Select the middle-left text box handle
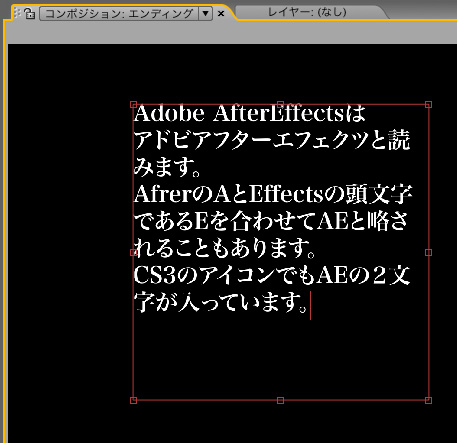This screenshot has width=457, height=443. pyautogui.click(x=133, y=252)
